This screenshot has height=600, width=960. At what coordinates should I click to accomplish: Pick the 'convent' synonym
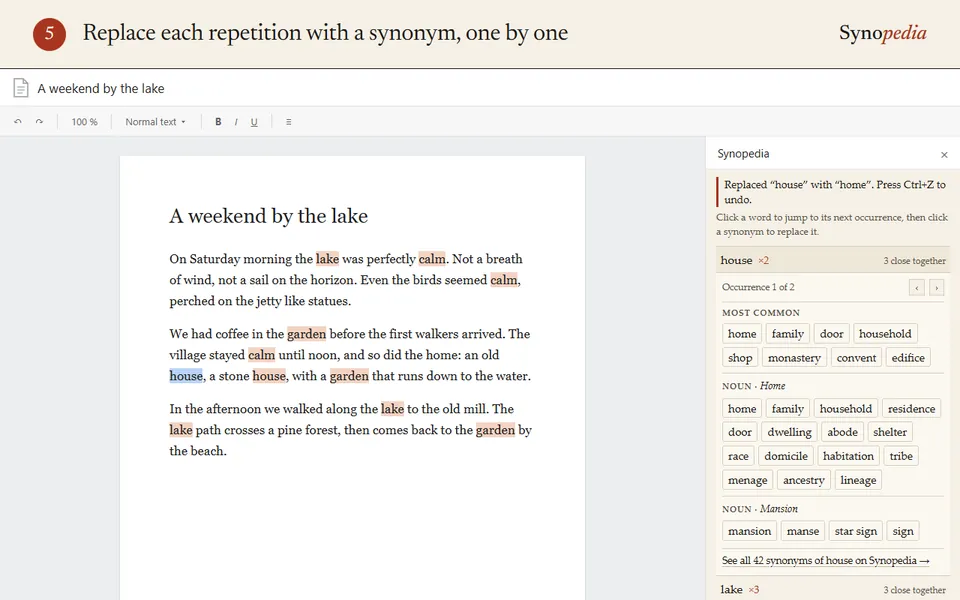(x=856, y=358)
